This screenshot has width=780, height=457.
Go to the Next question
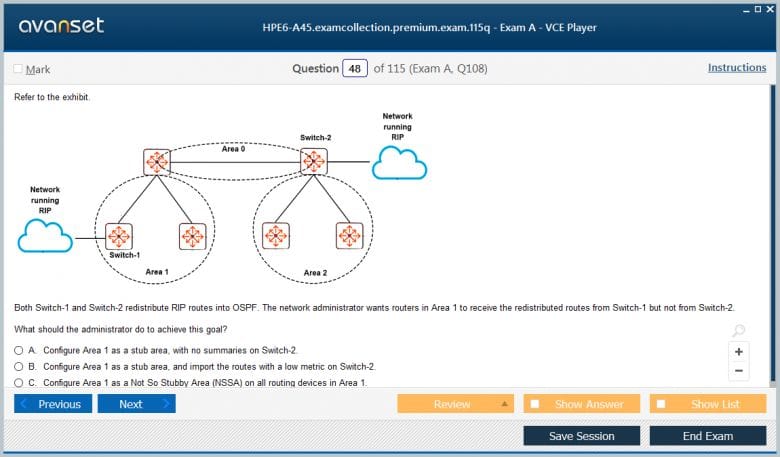tap(137, 404)
